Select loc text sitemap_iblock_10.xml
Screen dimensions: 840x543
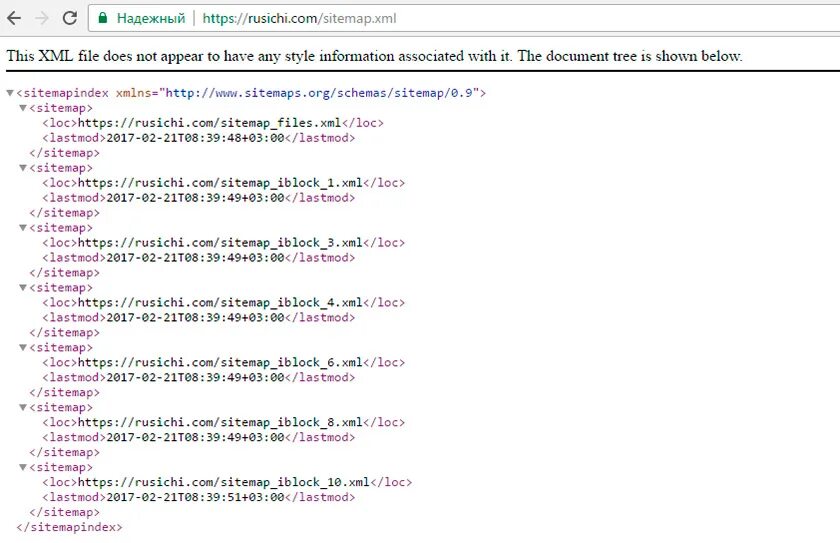[x=224, y=482]
